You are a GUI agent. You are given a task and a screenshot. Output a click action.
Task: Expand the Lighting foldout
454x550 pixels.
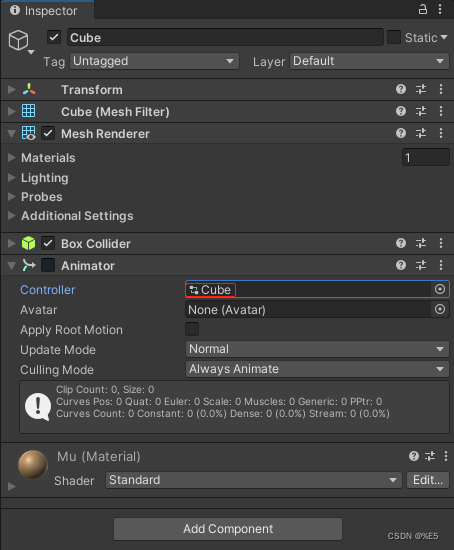12,177
